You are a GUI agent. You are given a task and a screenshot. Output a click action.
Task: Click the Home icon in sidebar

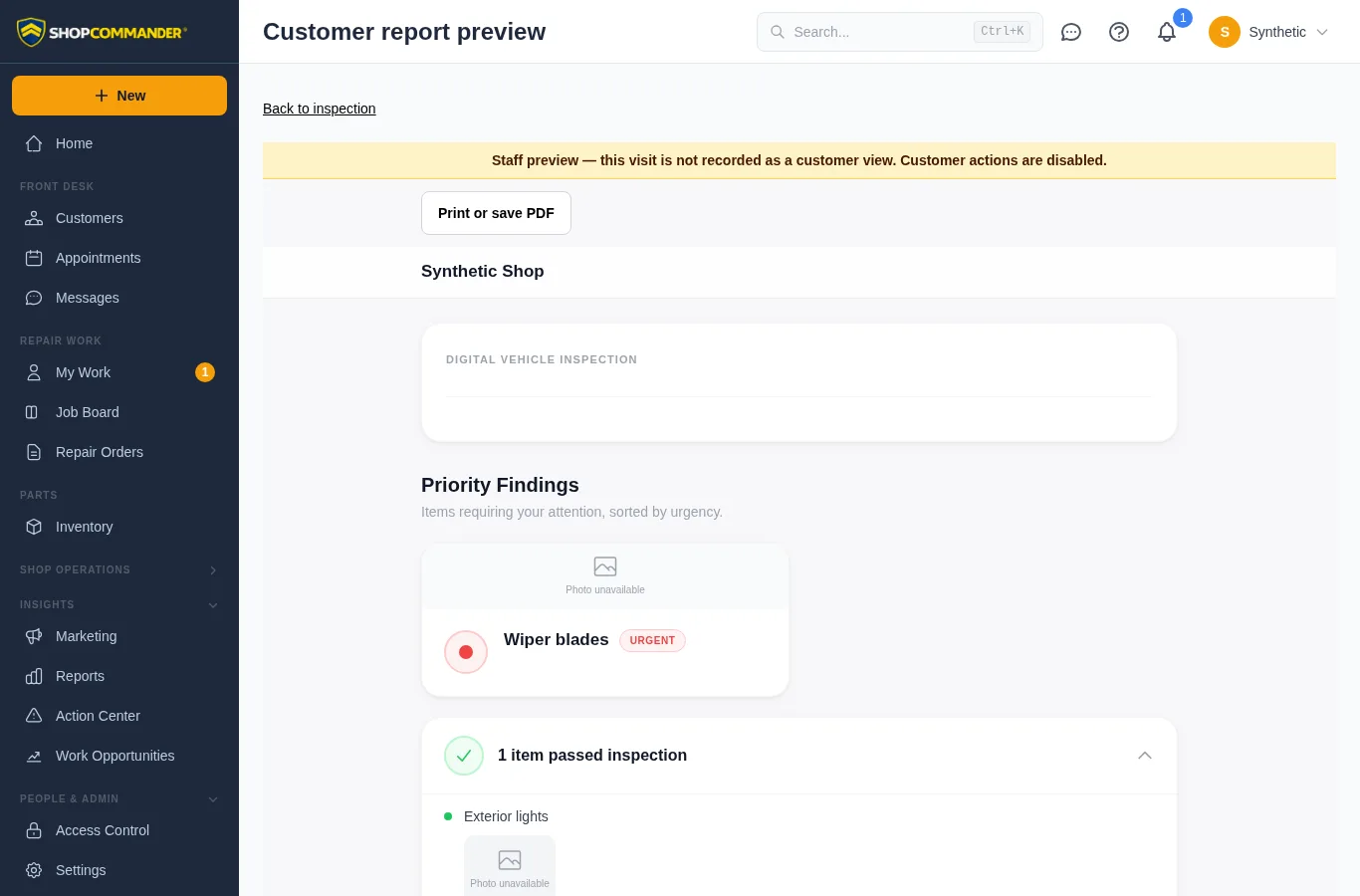(34, 143)
